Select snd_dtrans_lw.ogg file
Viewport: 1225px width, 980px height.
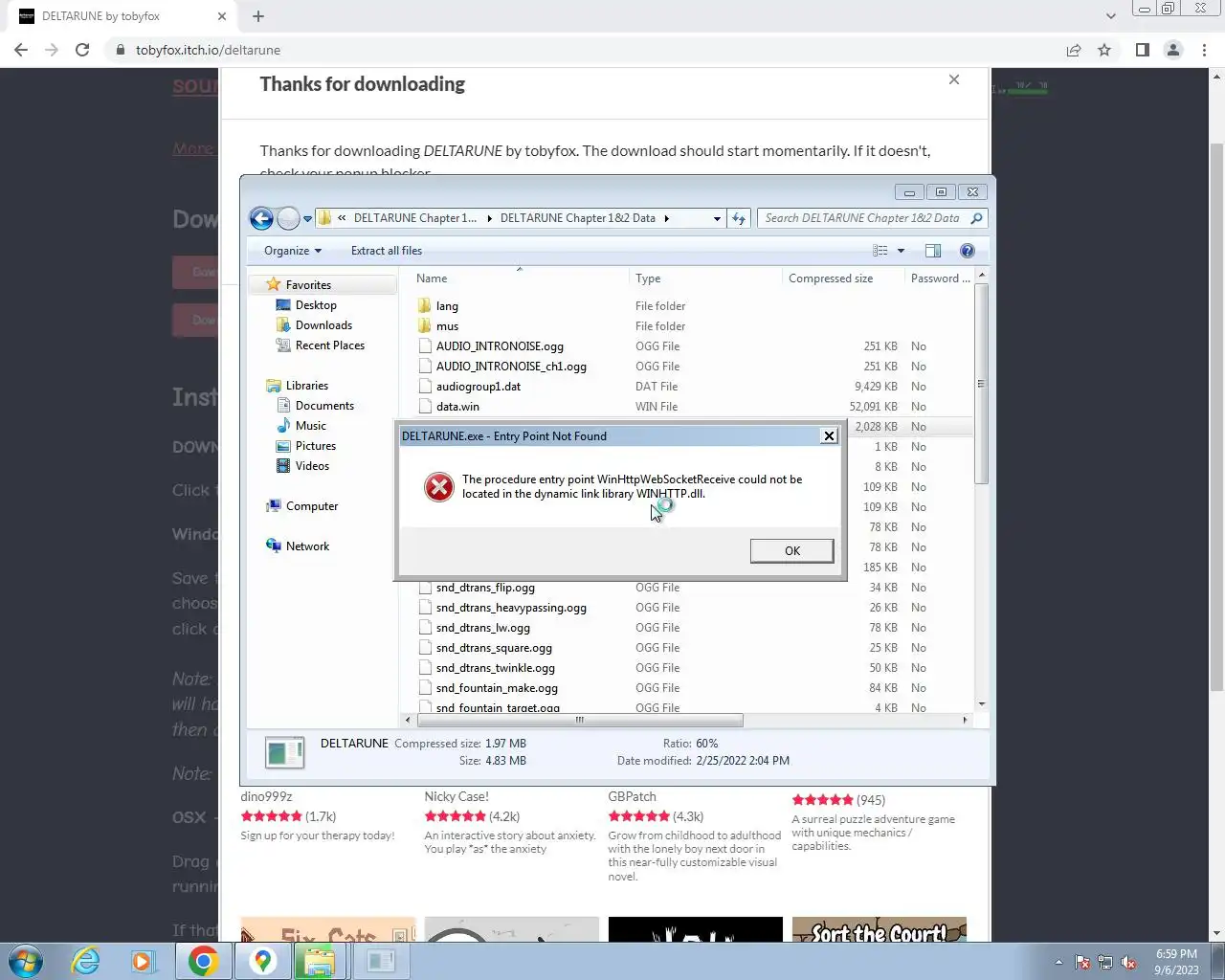click(x=482, y=628)
